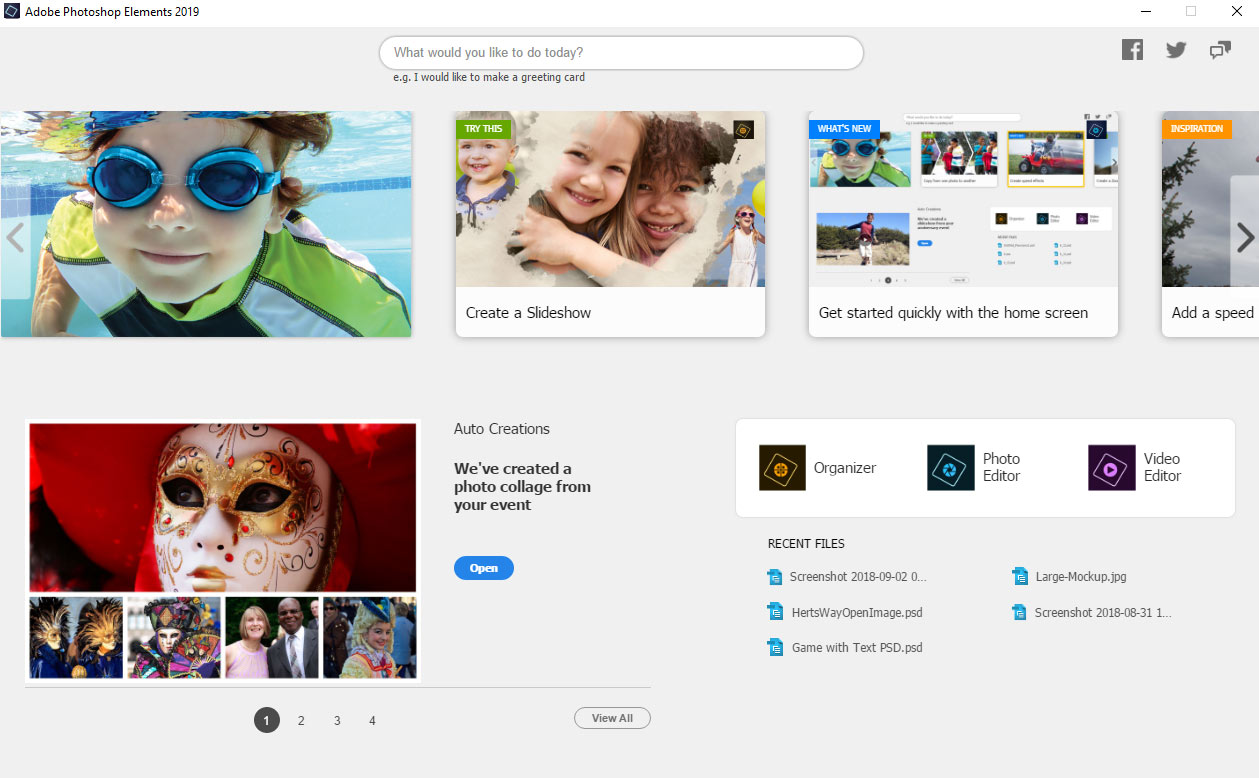Open 'Get started quickly with the home screen' card
Viewport: 1259px width, 778px height.
(963, 224)
